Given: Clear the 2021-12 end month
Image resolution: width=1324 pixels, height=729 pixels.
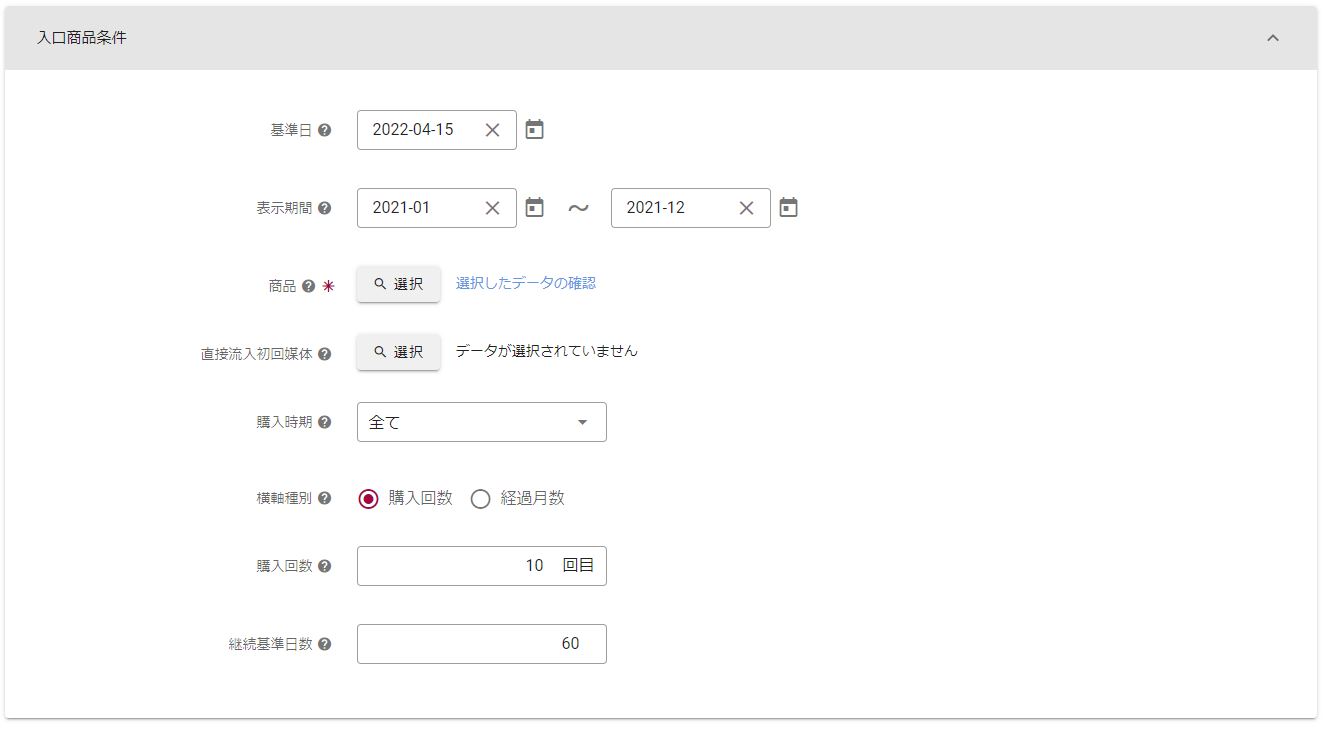Looking at the screenshot, I should click(x=746, y=208).
